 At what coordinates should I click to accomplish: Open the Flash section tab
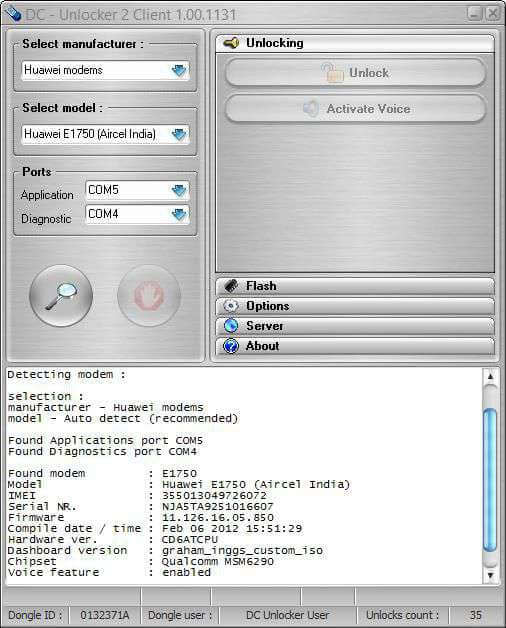tap(355, 286)
